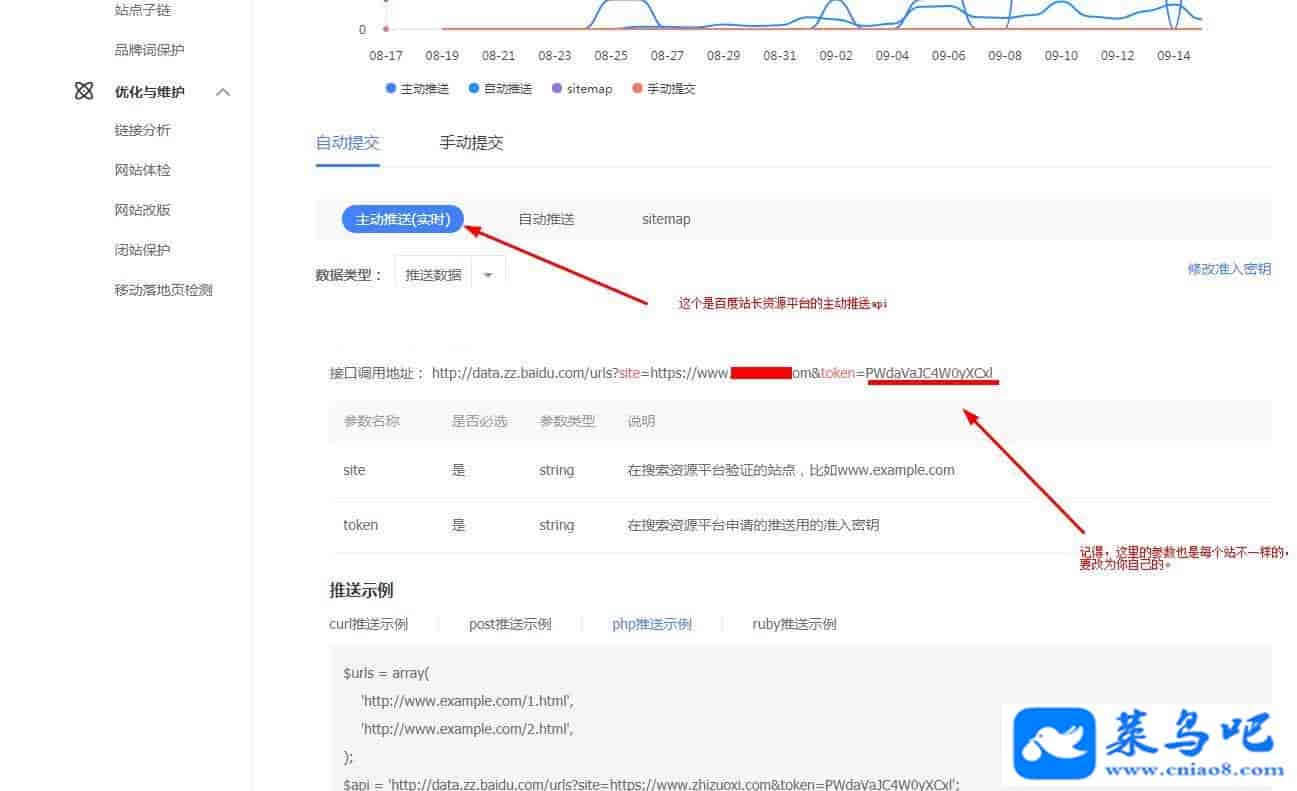Image resolution: width=1297 pixels, height=791 pixels.
Task: Click the 在搜索资源平台申请的推送用的准入密钥 description
Action: click(x=754, y=525)
